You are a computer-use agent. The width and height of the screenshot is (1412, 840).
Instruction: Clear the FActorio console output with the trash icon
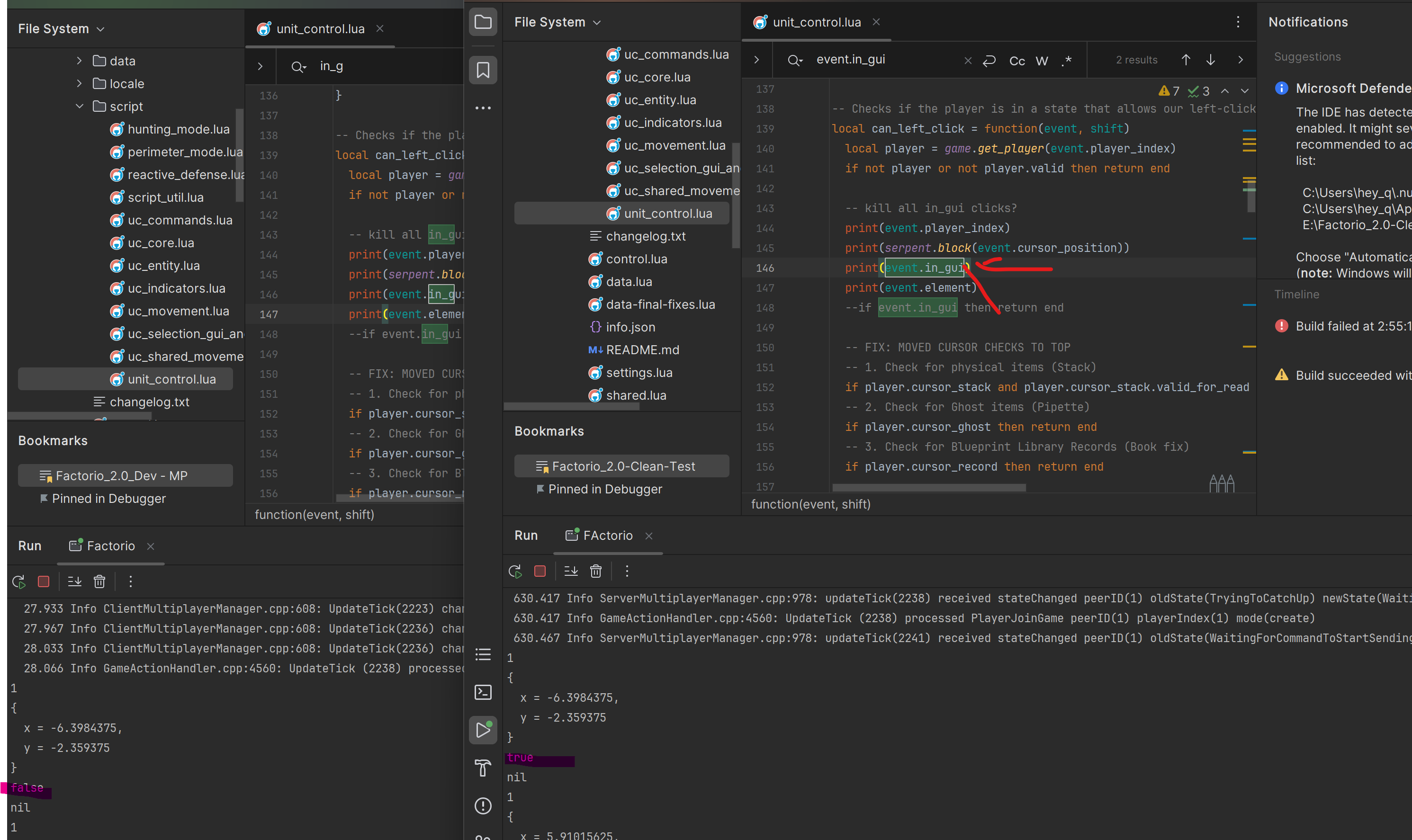[595, 571]
